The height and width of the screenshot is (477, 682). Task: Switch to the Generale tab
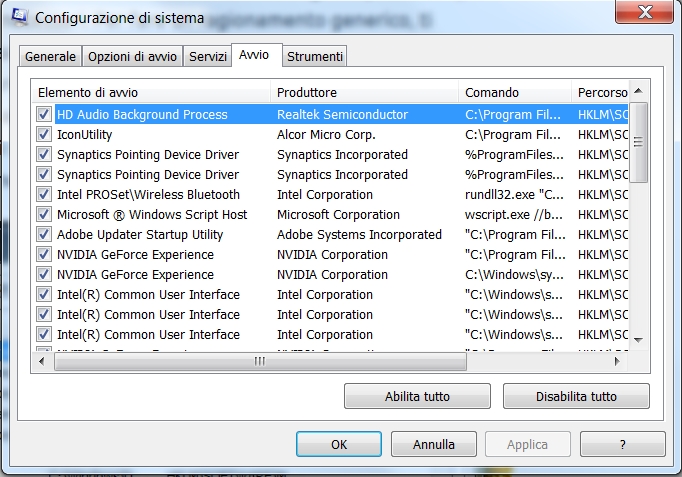coord(50,57)
